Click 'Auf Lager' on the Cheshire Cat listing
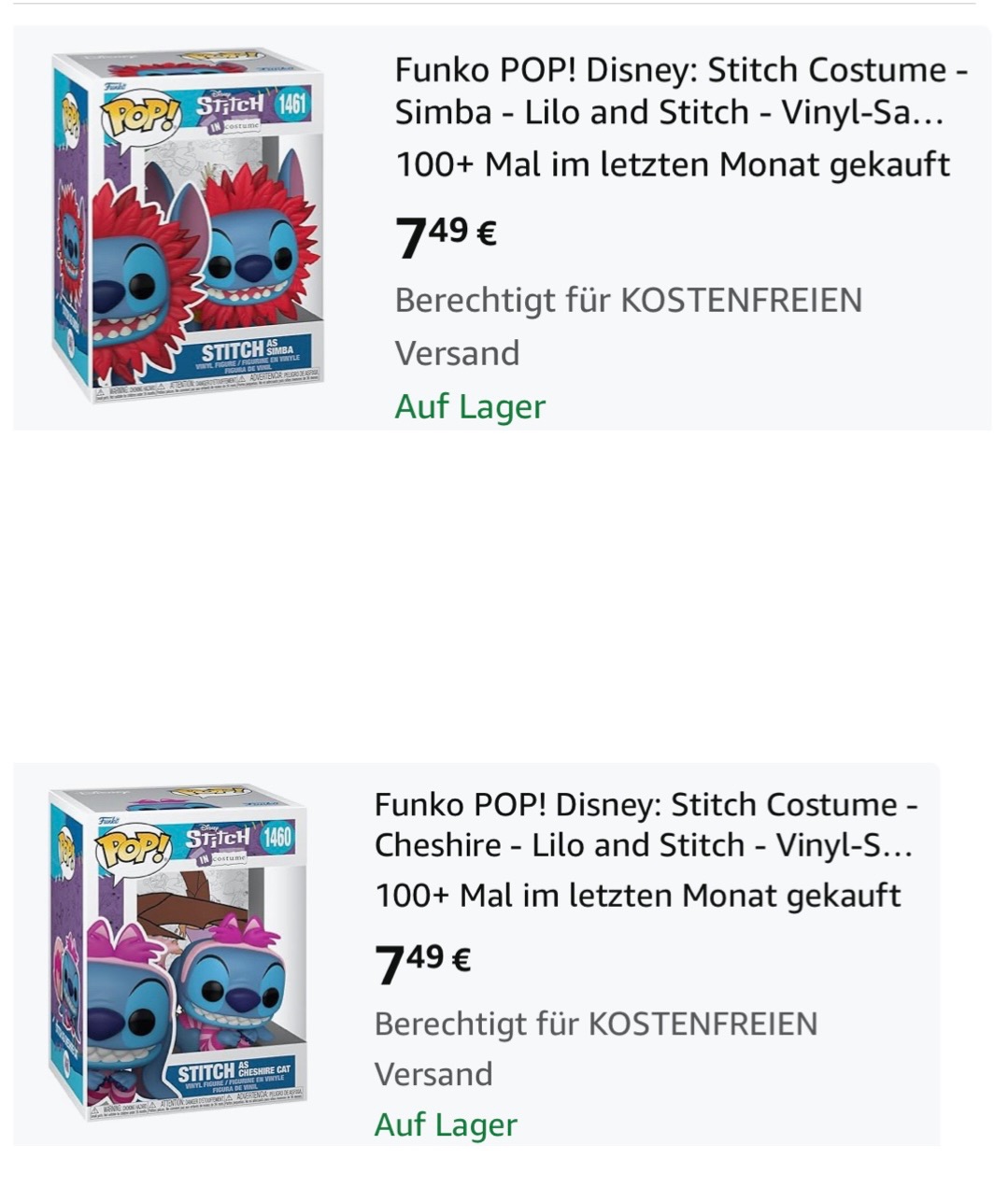This screenshot has height=1201, width=1008. pos(447,1125)
